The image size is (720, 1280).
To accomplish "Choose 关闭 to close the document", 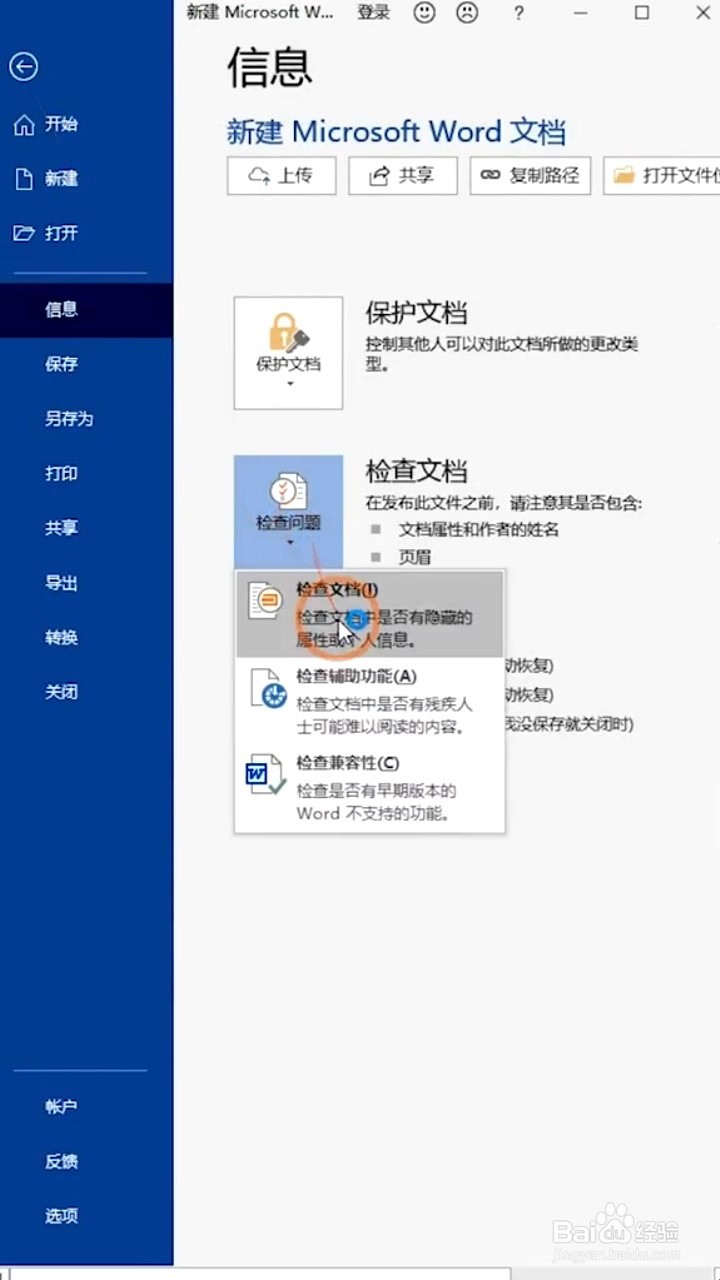I will 86,692.
